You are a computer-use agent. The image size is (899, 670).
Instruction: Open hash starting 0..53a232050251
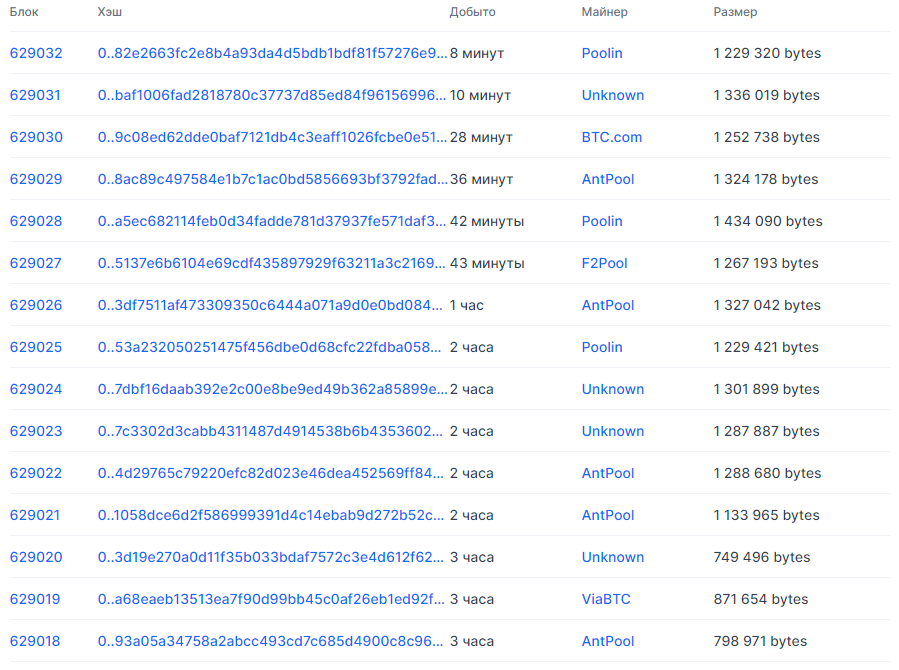pyautogui.click(x=270, y=347)
